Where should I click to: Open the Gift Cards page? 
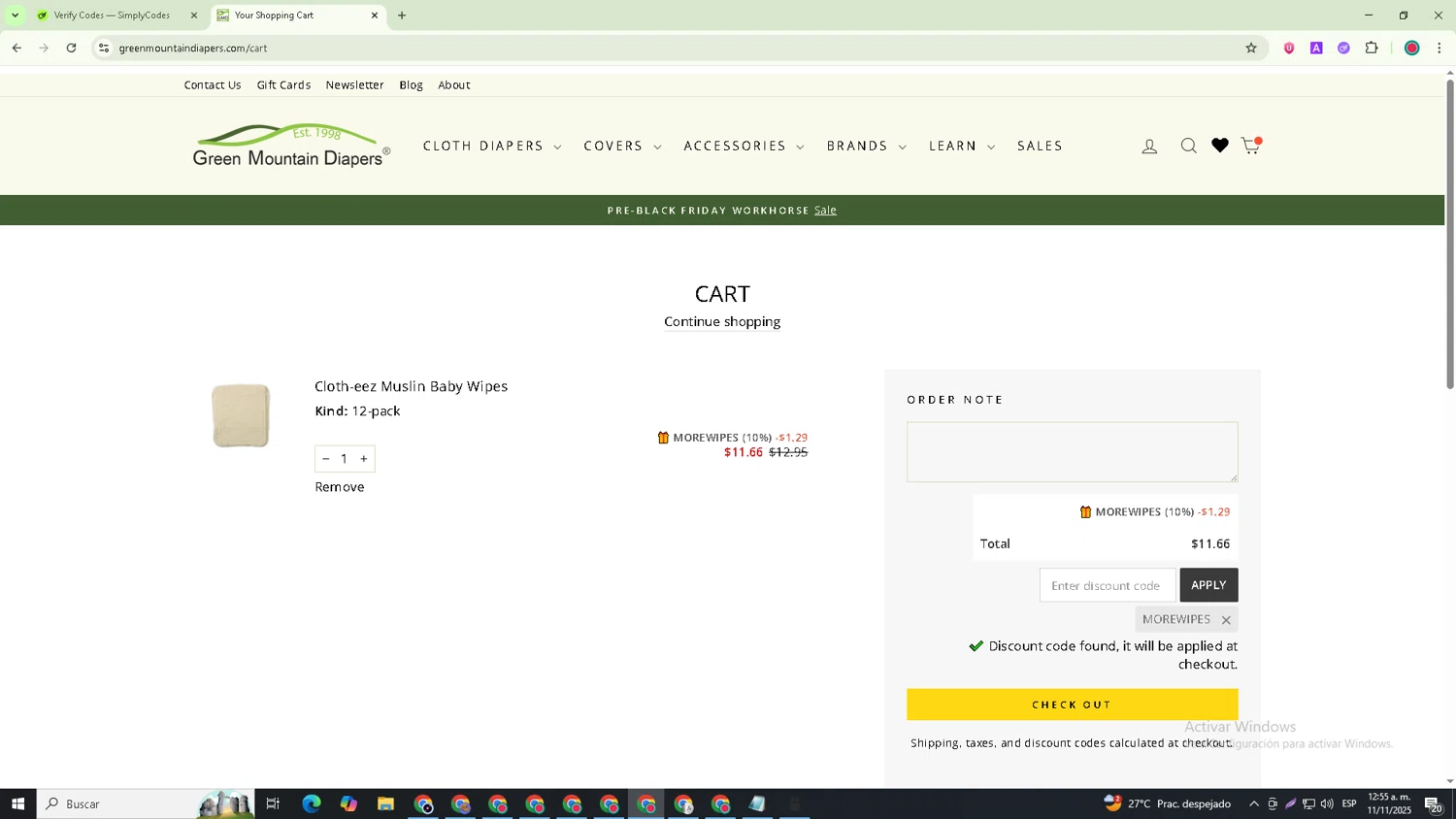[x=283, y=85]
